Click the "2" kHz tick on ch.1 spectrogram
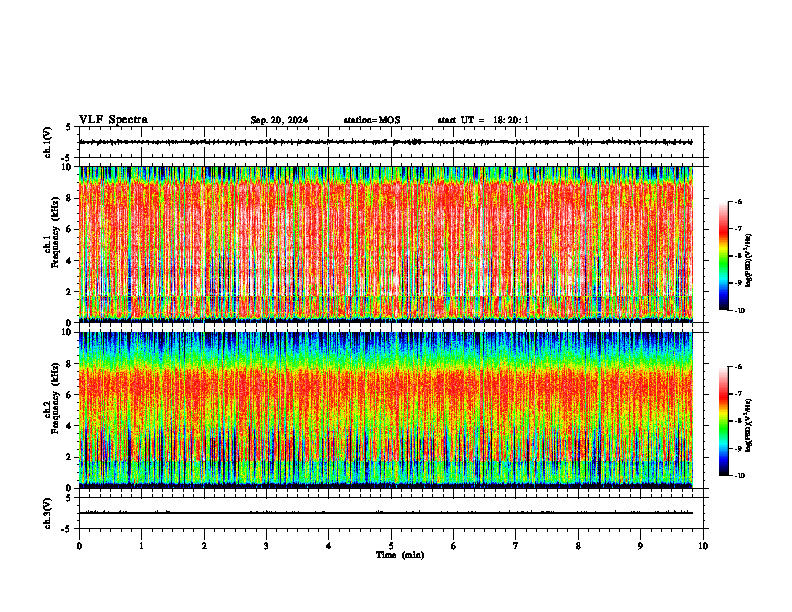The image size is (792, 612). pos(70,292)
